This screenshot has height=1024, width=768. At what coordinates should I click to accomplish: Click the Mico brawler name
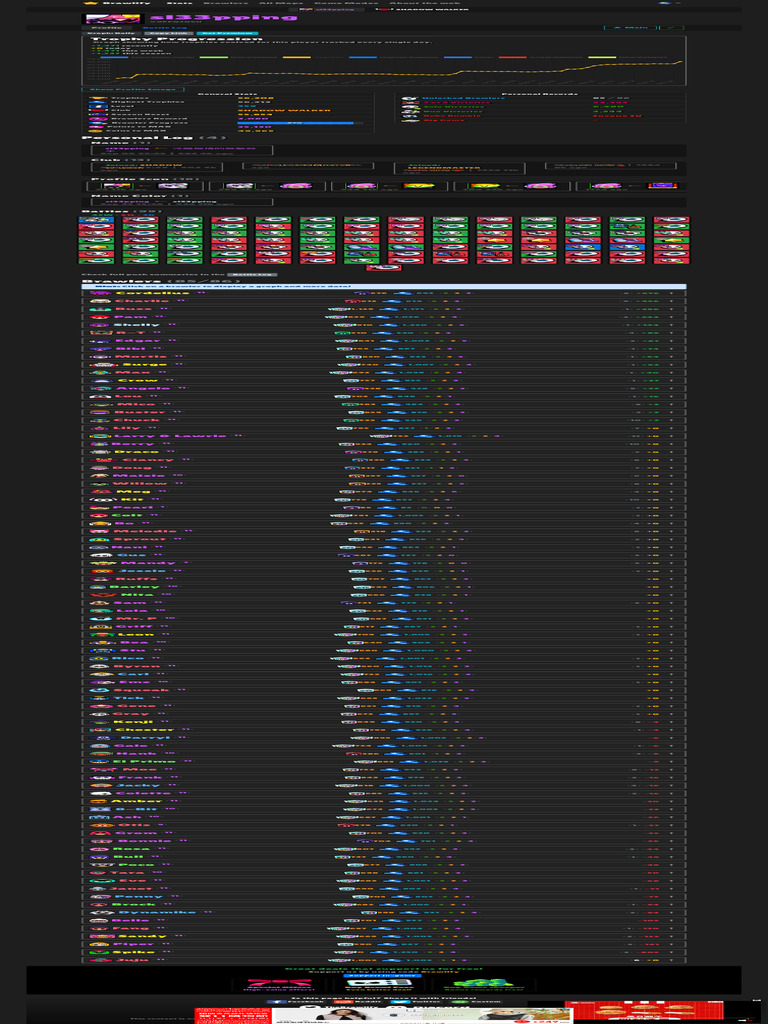tap(136, 404)
